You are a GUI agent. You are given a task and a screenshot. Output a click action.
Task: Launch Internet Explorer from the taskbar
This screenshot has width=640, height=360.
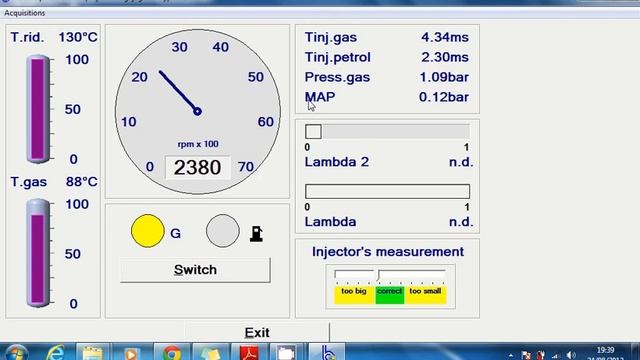pos(55,353)
